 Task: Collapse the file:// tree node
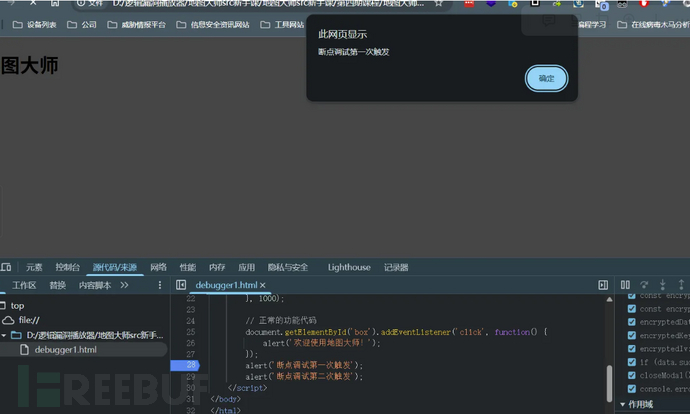(6, 320)
